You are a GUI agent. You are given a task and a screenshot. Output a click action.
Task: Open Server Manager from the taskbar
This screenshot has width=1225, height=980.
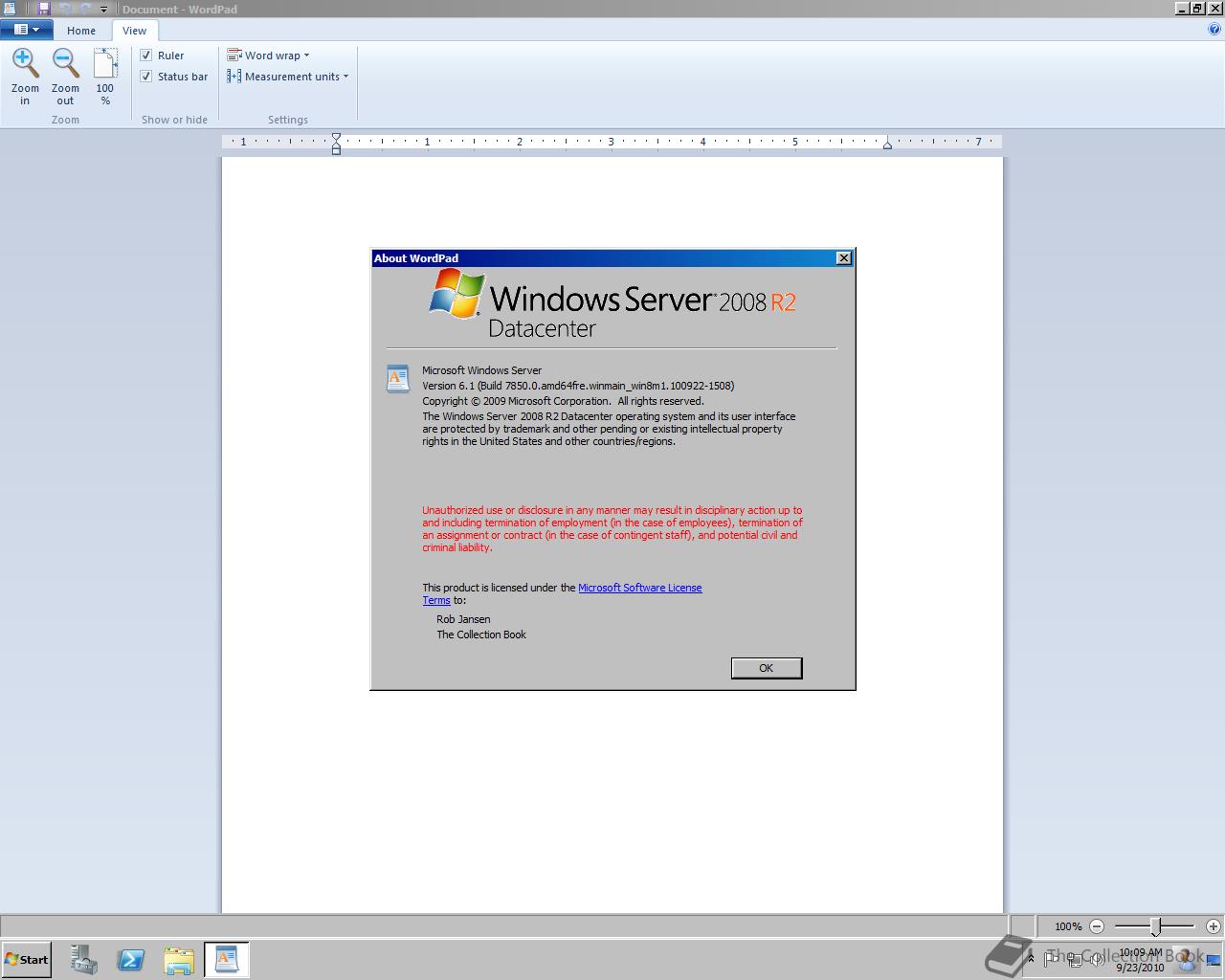click(x=83, y=960)
